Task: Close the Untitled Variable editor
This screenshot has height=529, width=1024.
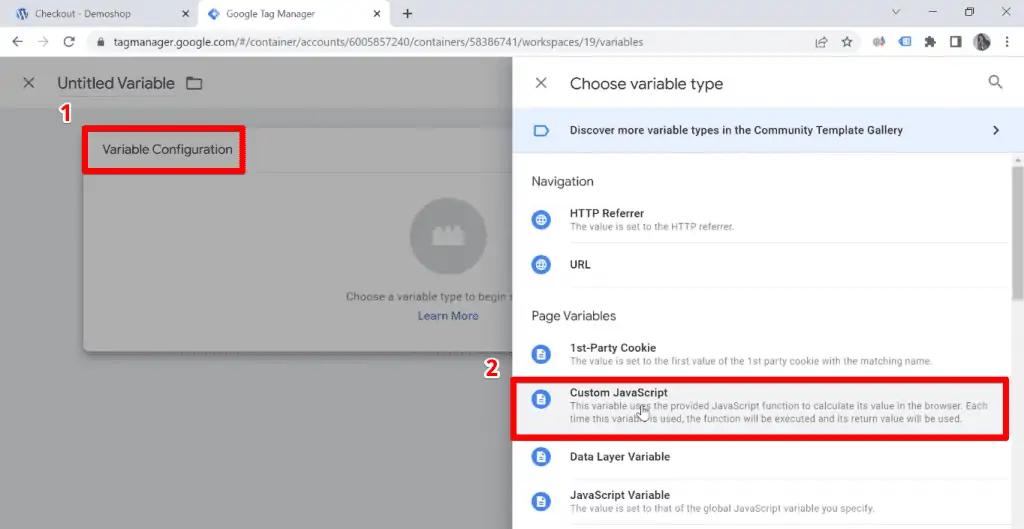Action: click(29, 83)
